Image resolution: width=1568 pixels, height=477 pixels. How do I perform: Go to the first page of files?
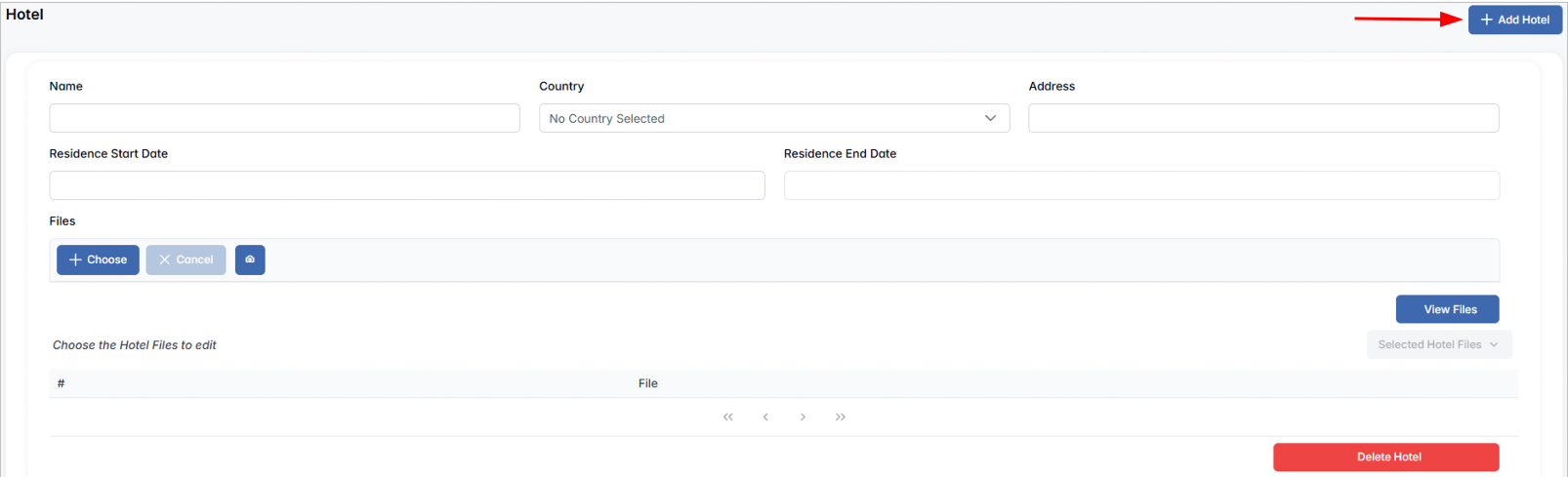click(727, 417)
